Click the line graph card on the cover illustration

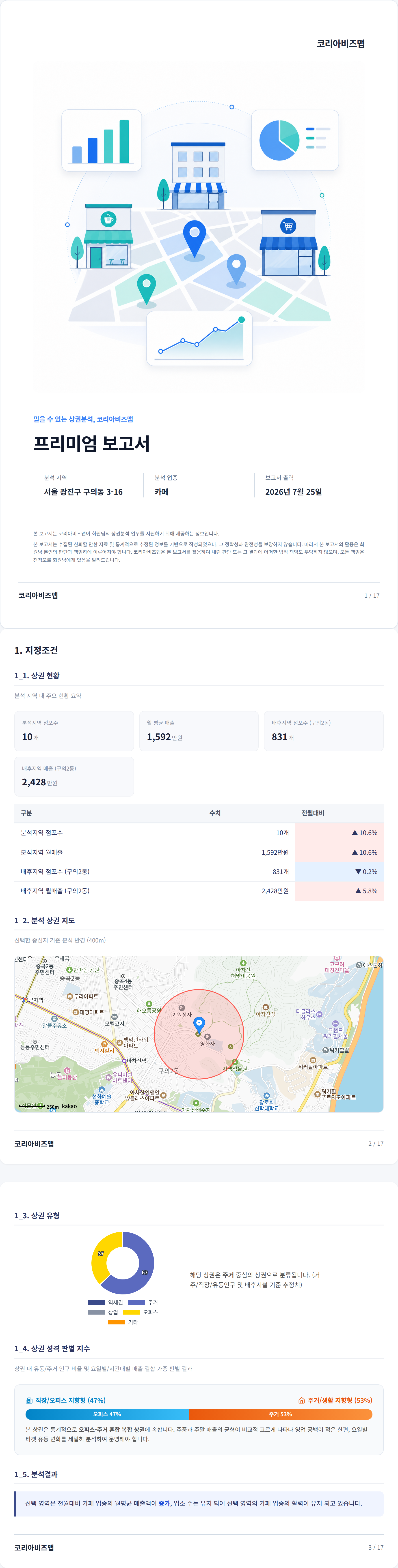tap(199, 338)
